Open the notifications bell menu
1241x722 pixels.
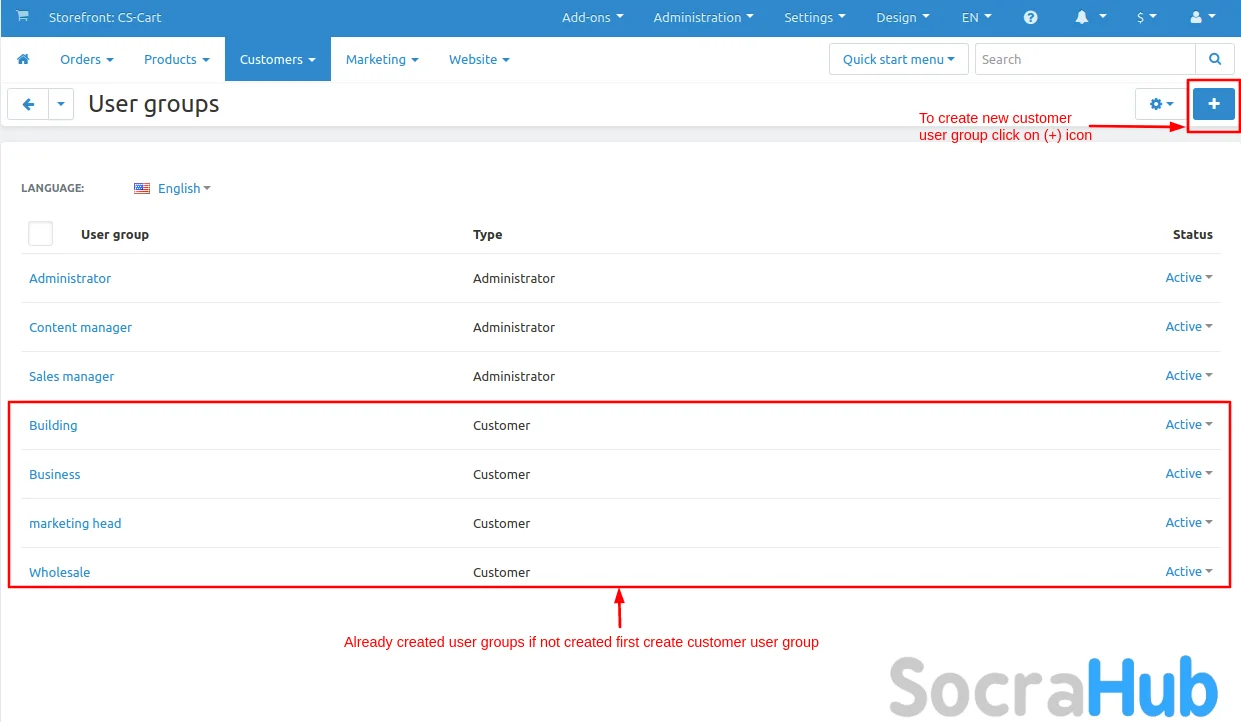[1089, 18]
